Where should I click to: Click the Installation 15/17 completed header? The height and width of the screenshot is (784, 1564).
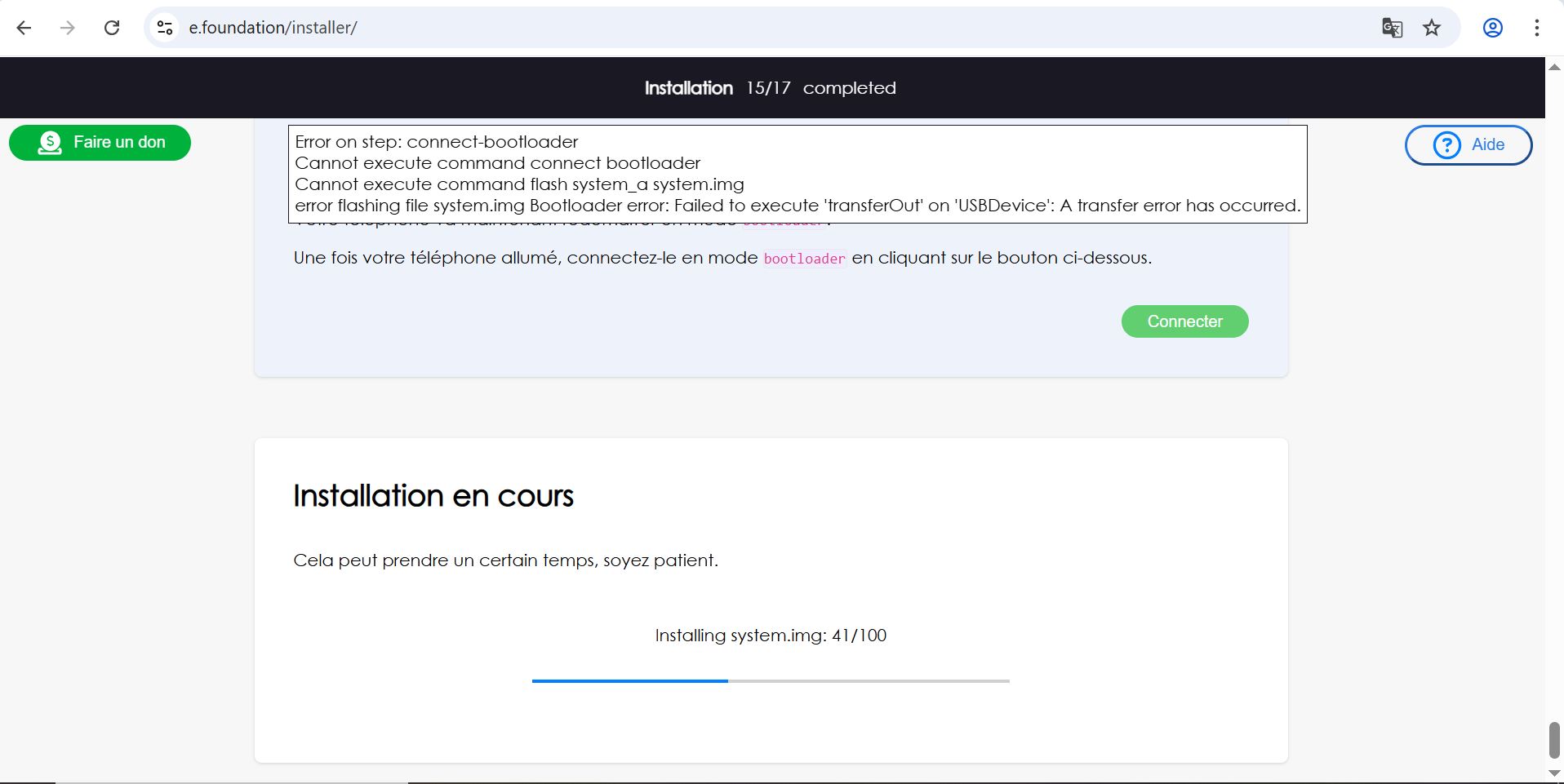point(770,88)
